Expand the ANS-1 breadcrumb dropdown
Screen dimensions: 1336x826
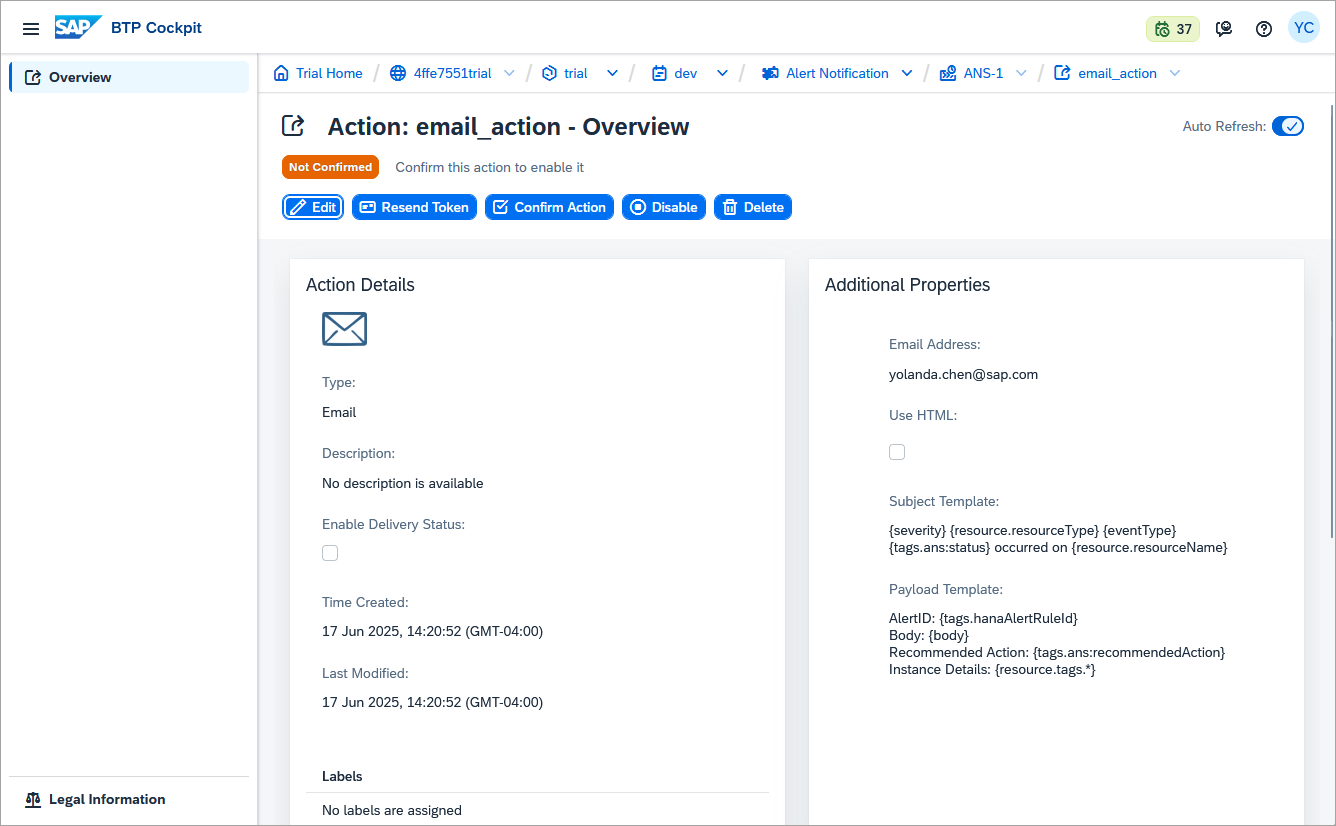(x=1021, y=73)
